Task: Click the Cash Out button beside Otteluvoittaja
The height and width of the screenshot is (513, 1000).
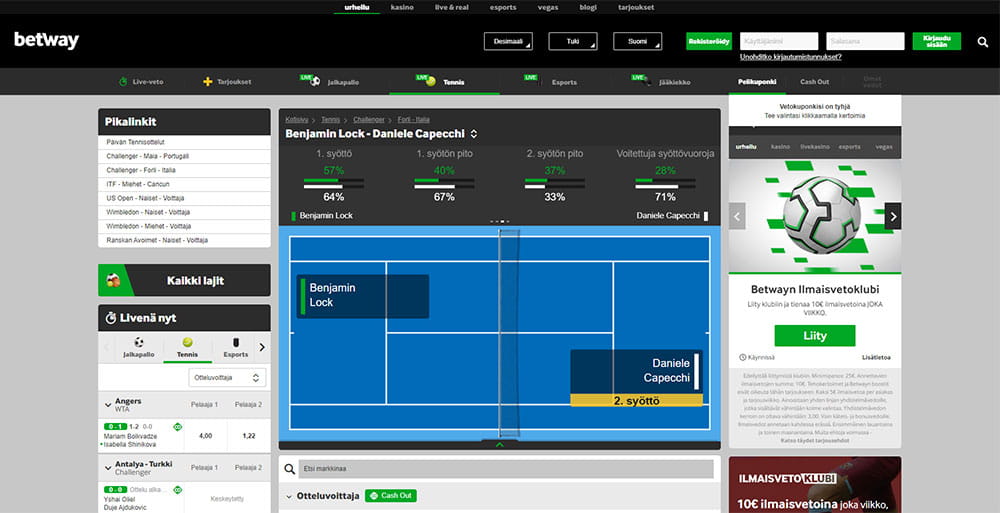Action: click(390, 496)
